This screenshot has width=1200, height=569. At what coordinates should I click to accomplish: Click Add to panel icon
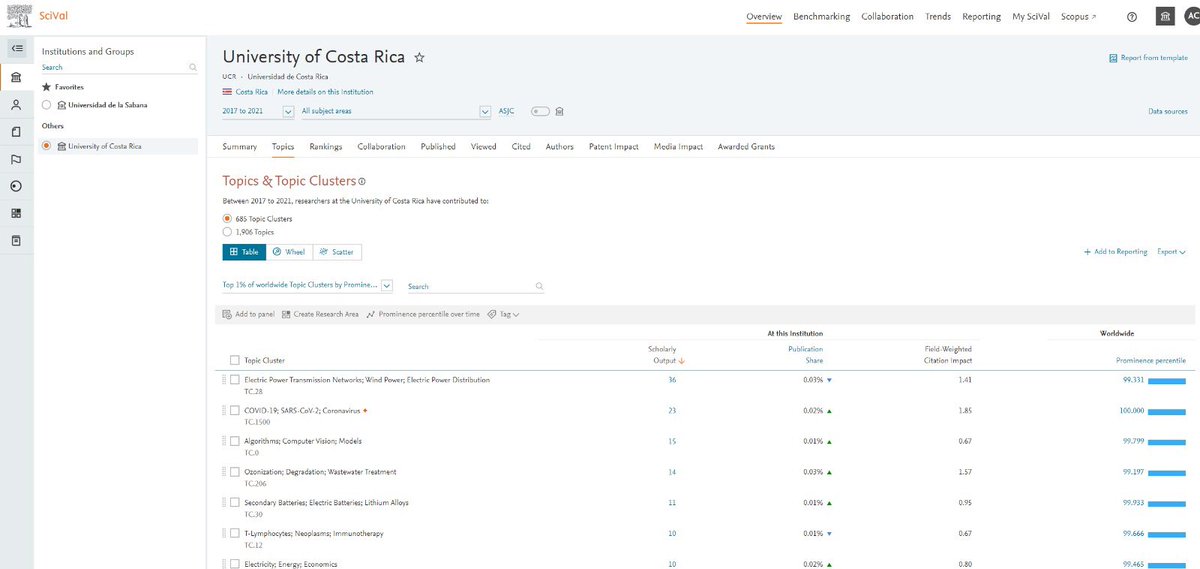(227, 314)
